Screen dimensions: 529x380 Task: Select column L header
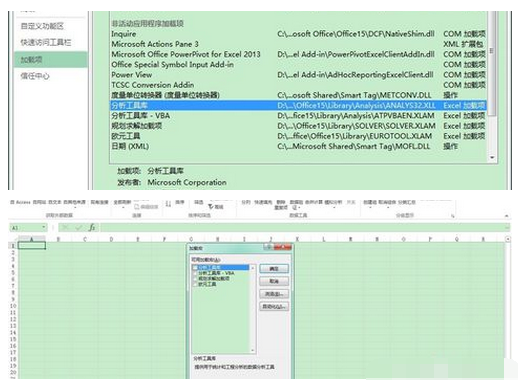coord(324,239)
